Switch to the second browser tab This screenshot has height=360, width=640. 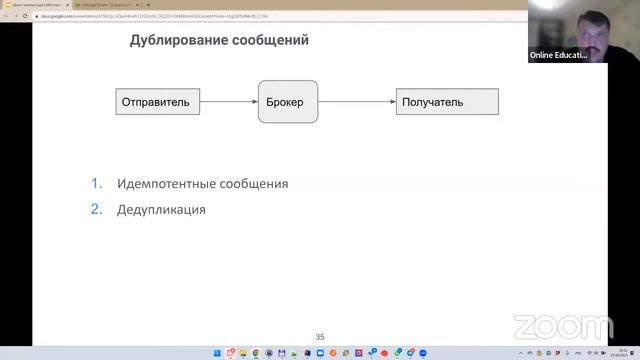coord(107,5)
